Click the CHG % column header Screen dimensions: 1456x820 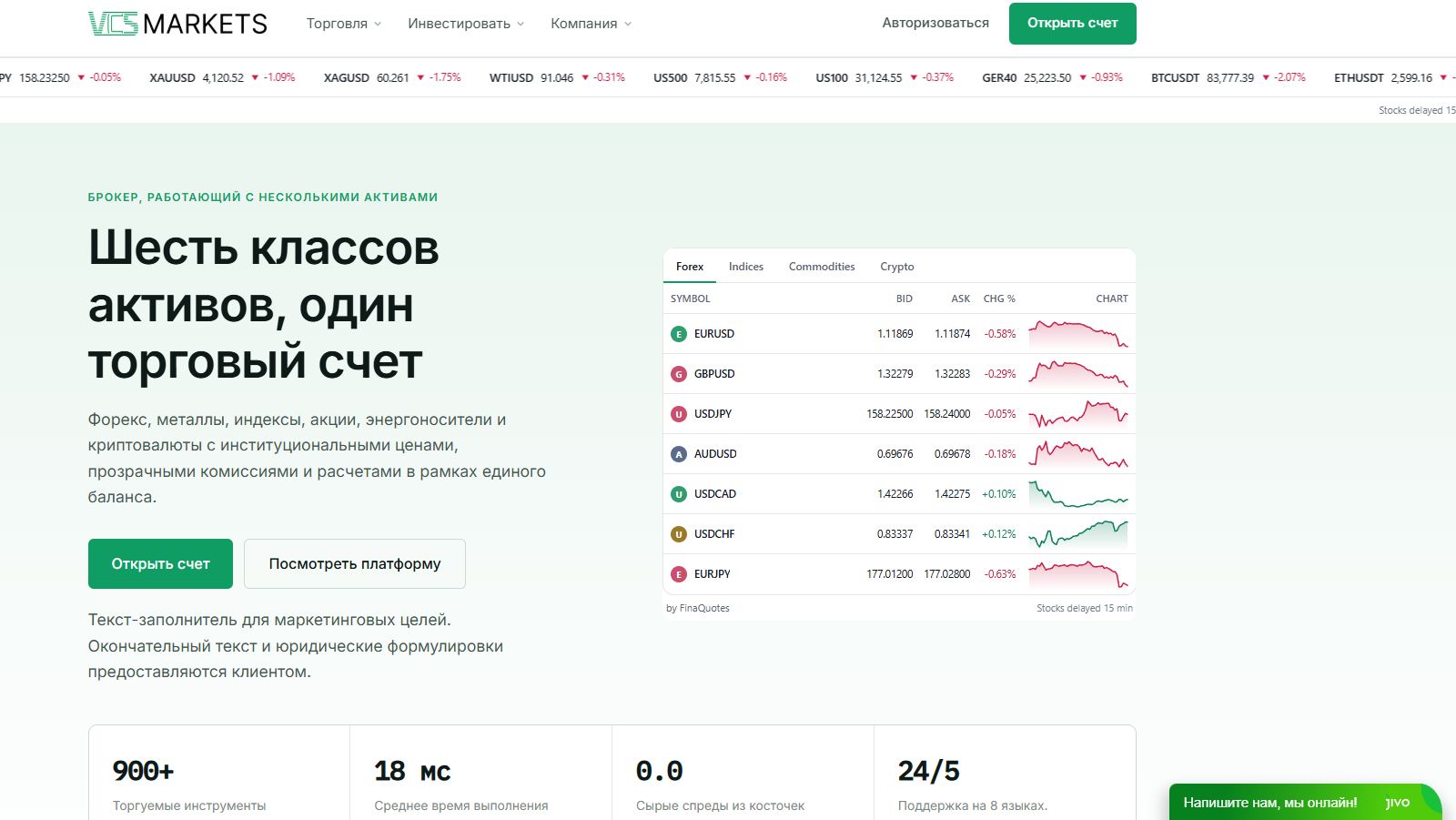pyautogui.click(x=999, y=299)
